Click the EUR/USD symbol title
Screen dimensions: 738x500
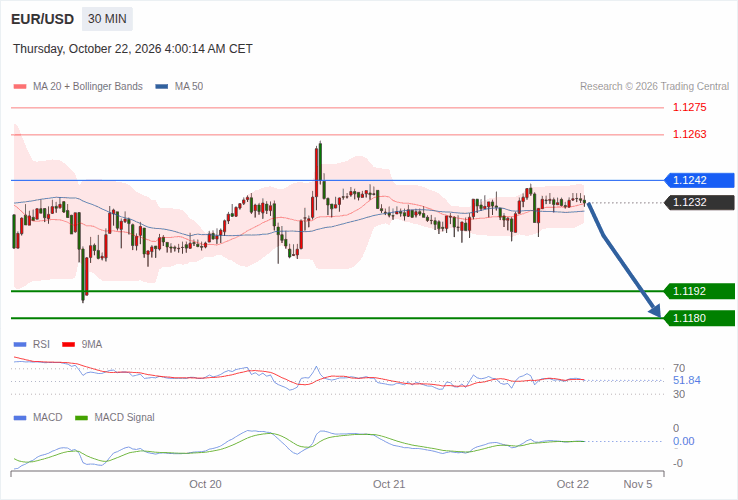coord(42,19)
